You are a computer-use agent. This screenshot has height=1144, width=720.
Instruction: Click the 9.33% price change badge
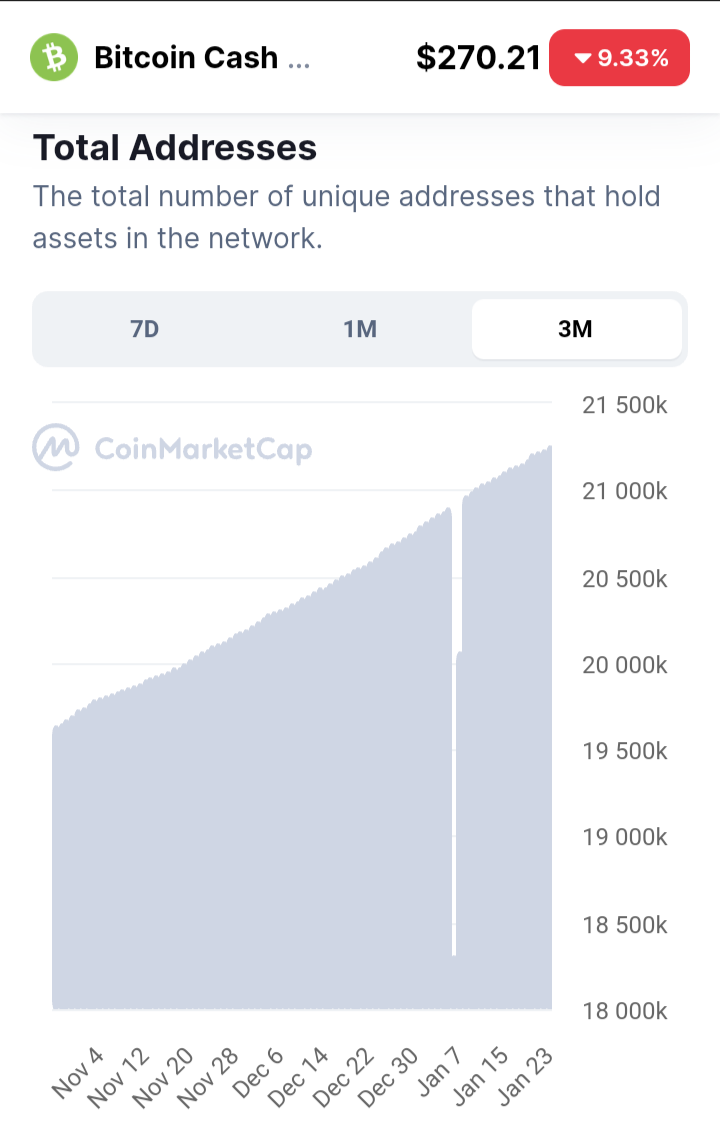[619, 58]
